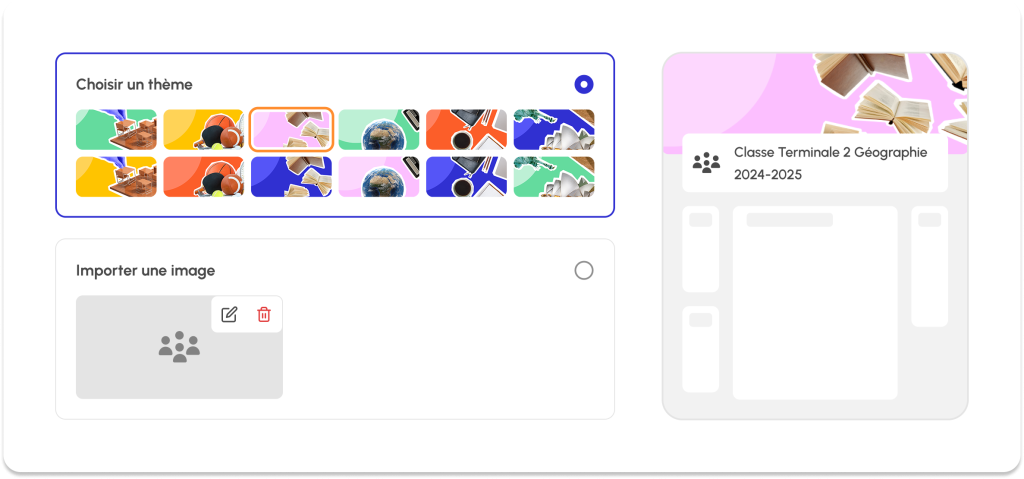The width and height of the screenshot is (1024, 479).
Task: Select the Choisir un thème radio button
Action: 584,84
